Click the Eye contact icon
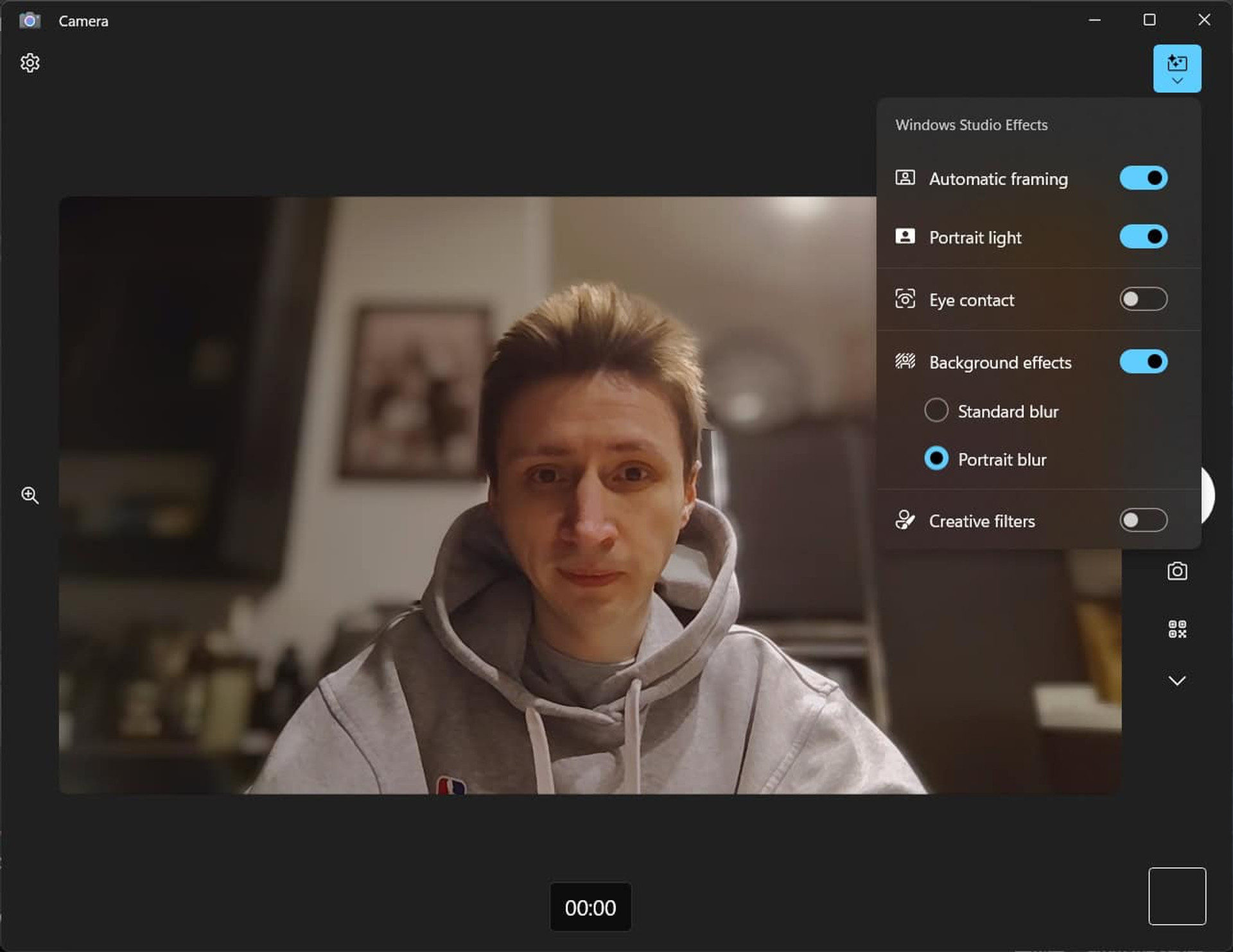The width and height of the screenshot is (1233, 952). coord(905,299)
